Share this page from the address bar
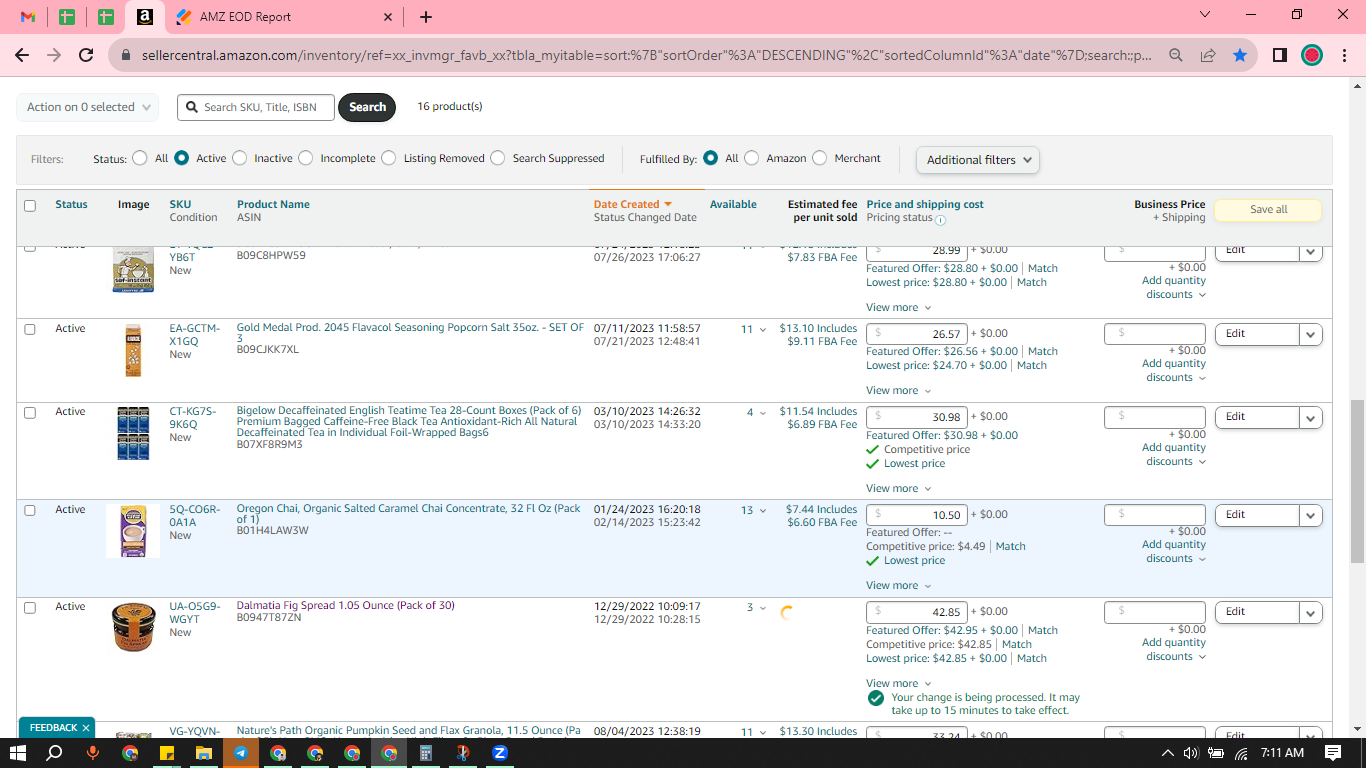This screenshot has width=1366, height=768. tap(1208, 56)
